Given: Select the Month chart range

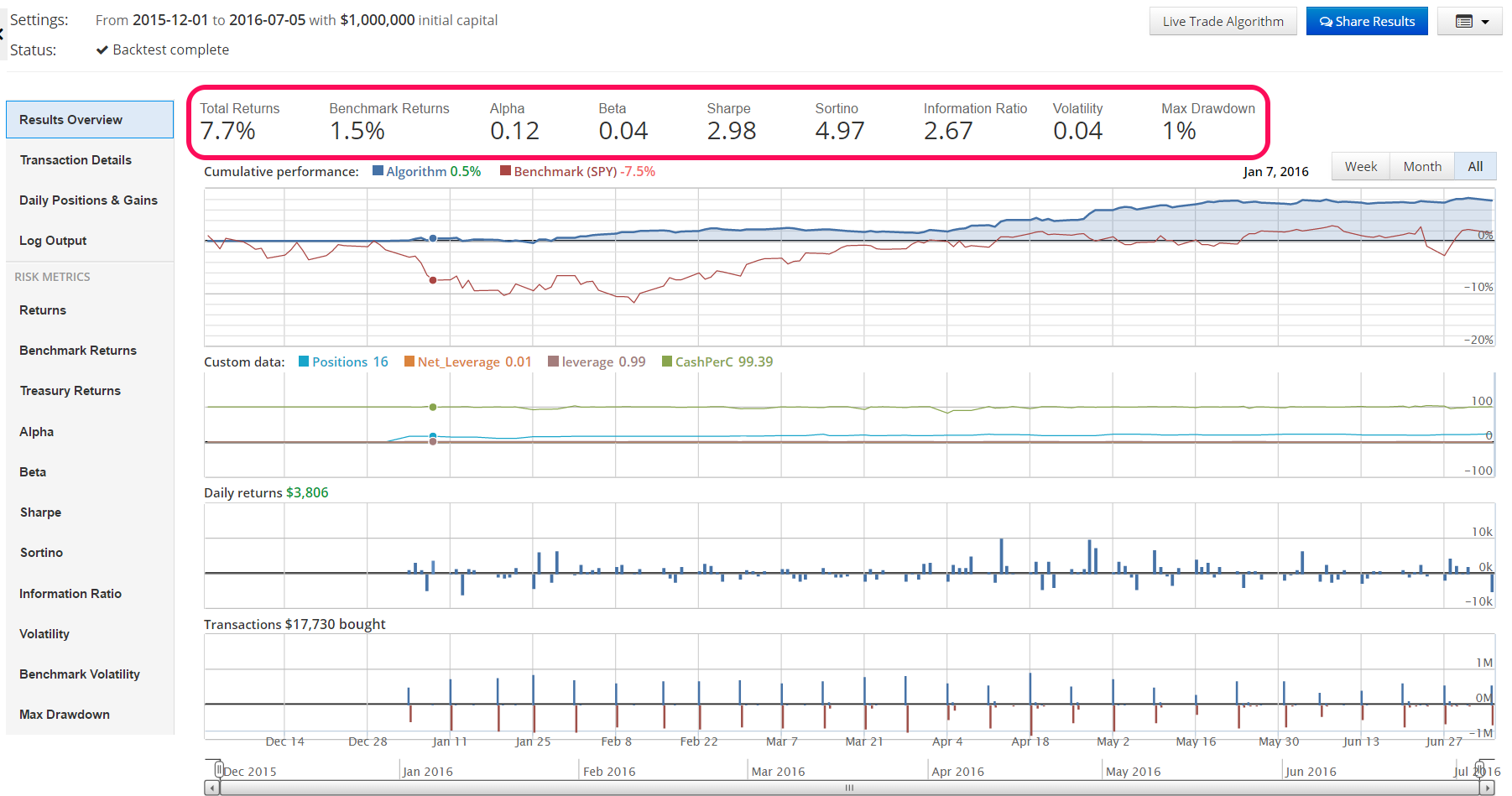Looking at the screenshot, I should (x=1422, y=166).
